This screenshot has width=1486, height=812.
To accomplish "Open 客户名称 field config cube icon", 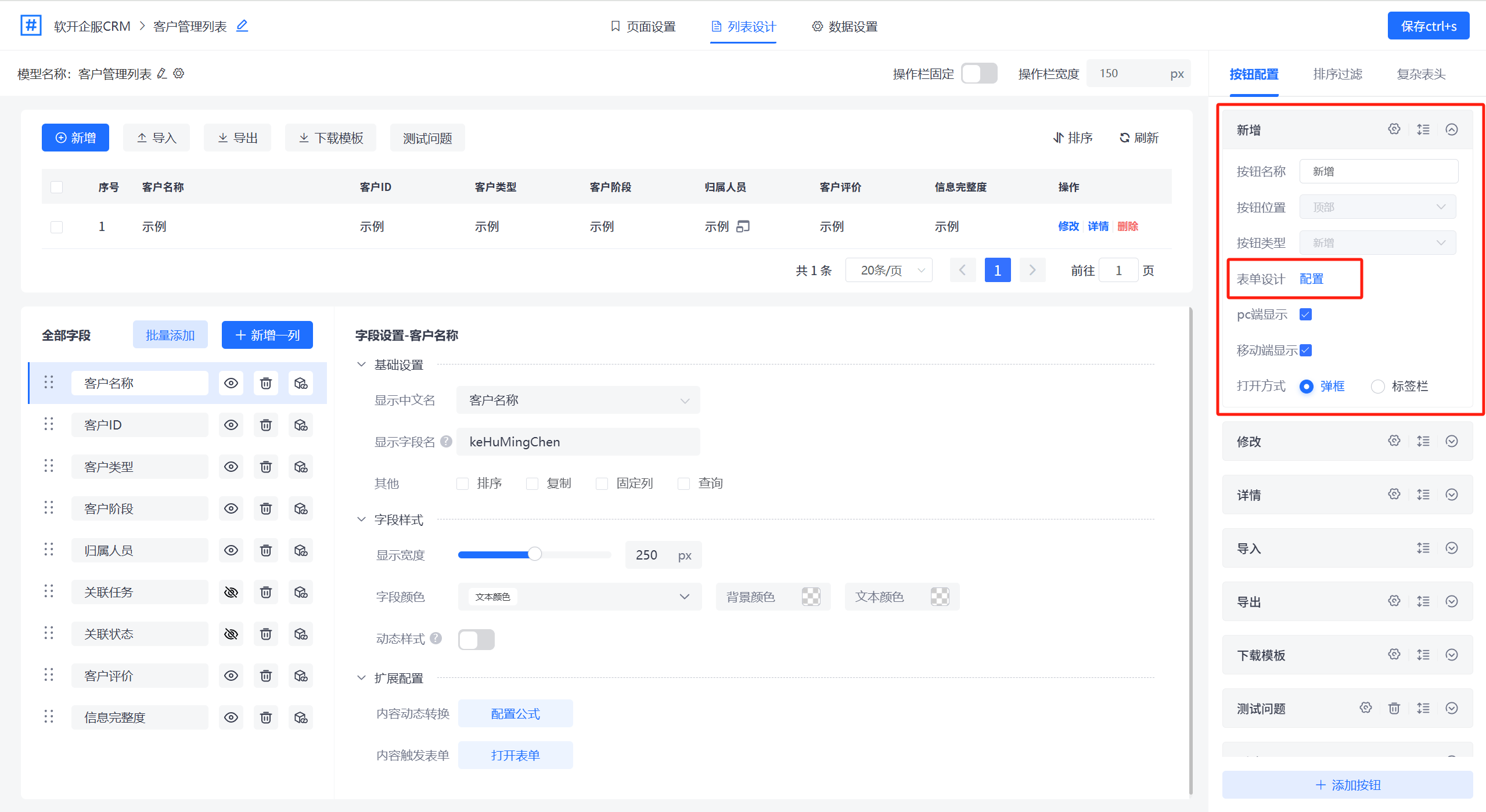I will click(x=301, y=383).
